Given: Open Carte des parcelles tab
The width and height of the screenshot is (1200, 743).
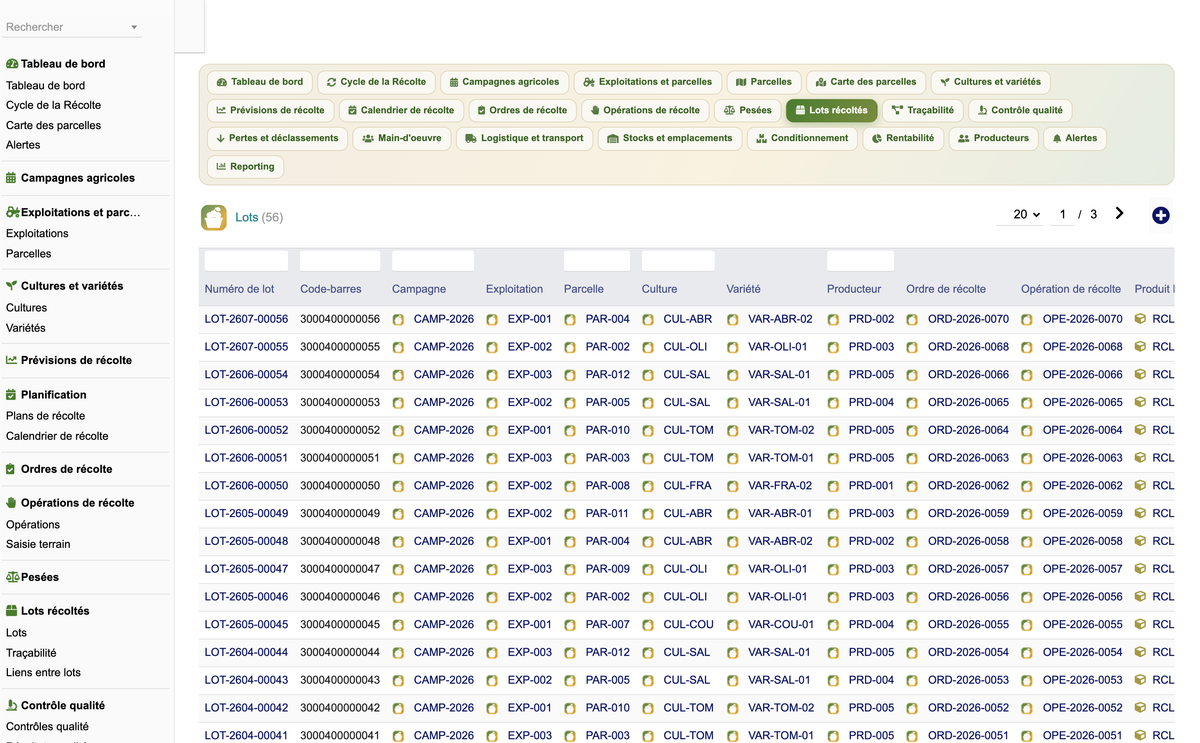Looking at the screenshot, I should tap(866, 82).
